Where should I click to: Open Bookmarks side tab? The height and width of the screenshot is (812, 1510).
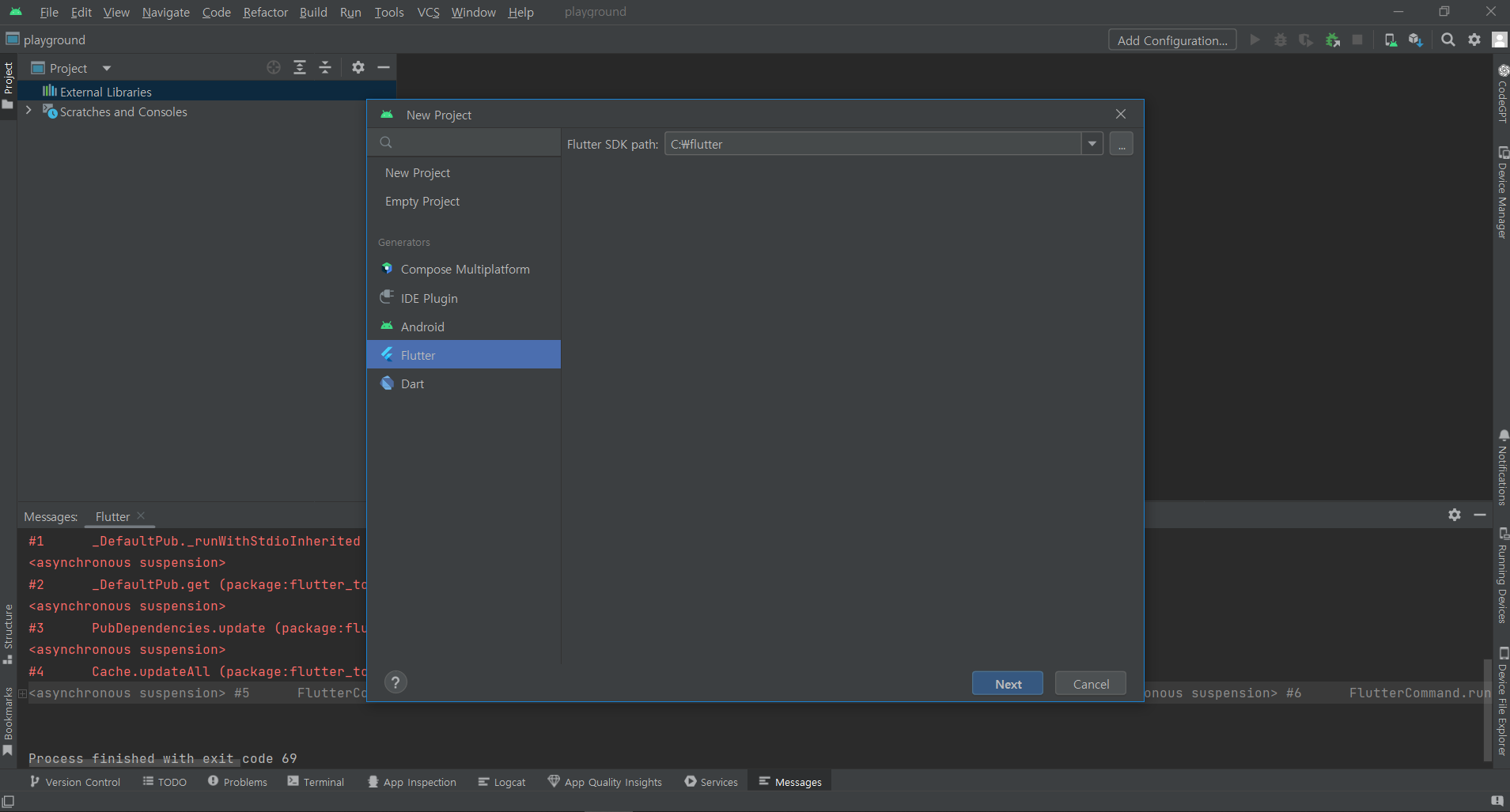[8, 721]
